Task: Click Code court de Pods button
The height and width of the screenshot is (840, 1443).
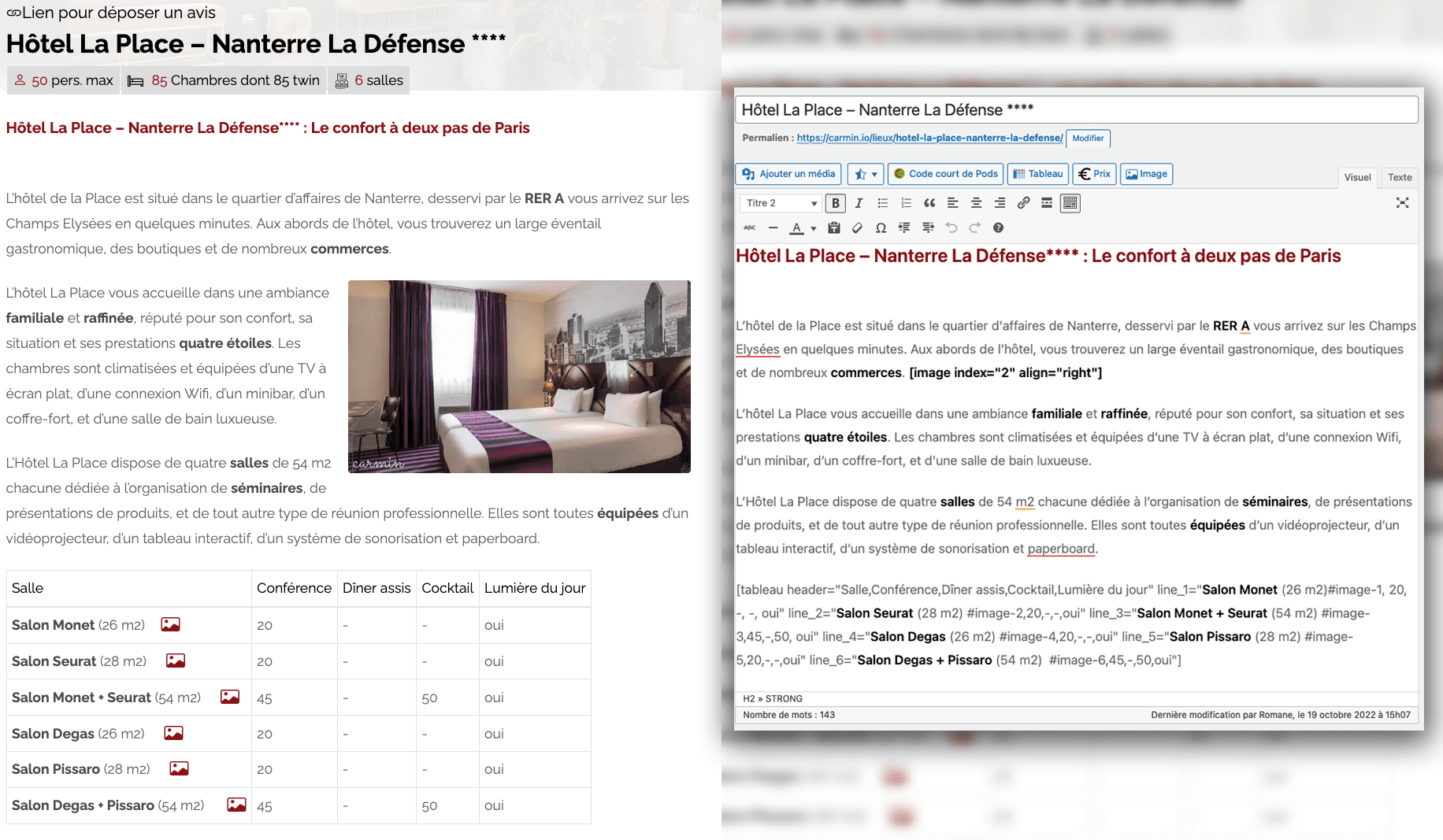Action: (x=945, y=174)
